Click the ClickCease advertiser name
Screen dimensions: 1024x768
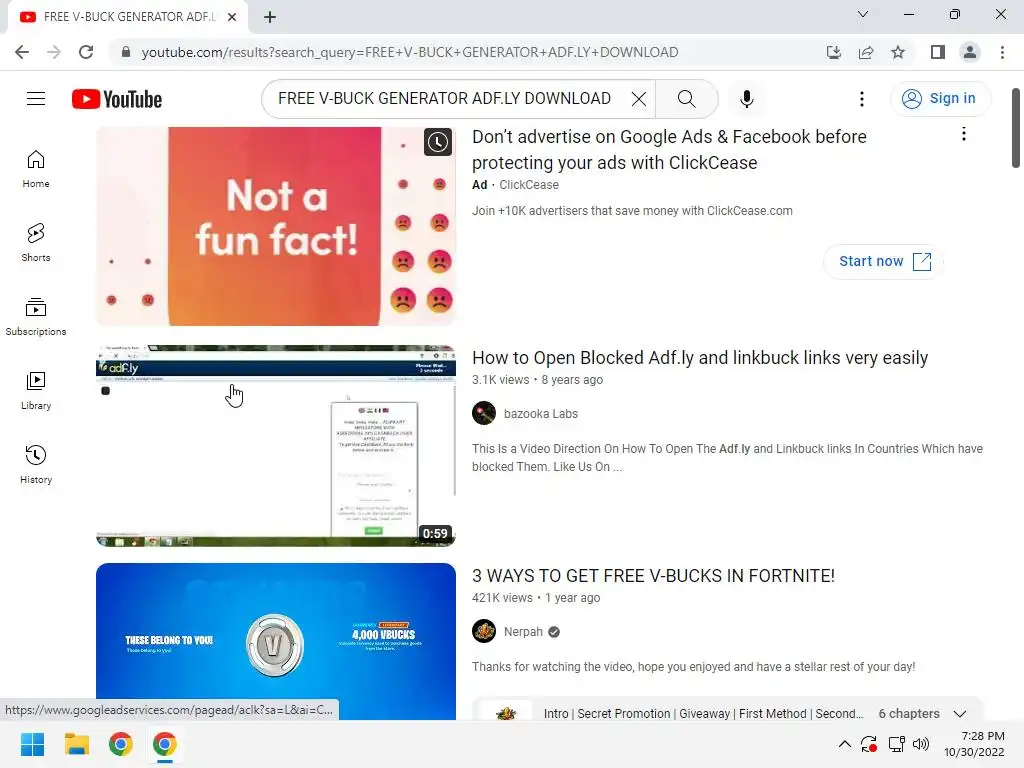click(529, 185)
